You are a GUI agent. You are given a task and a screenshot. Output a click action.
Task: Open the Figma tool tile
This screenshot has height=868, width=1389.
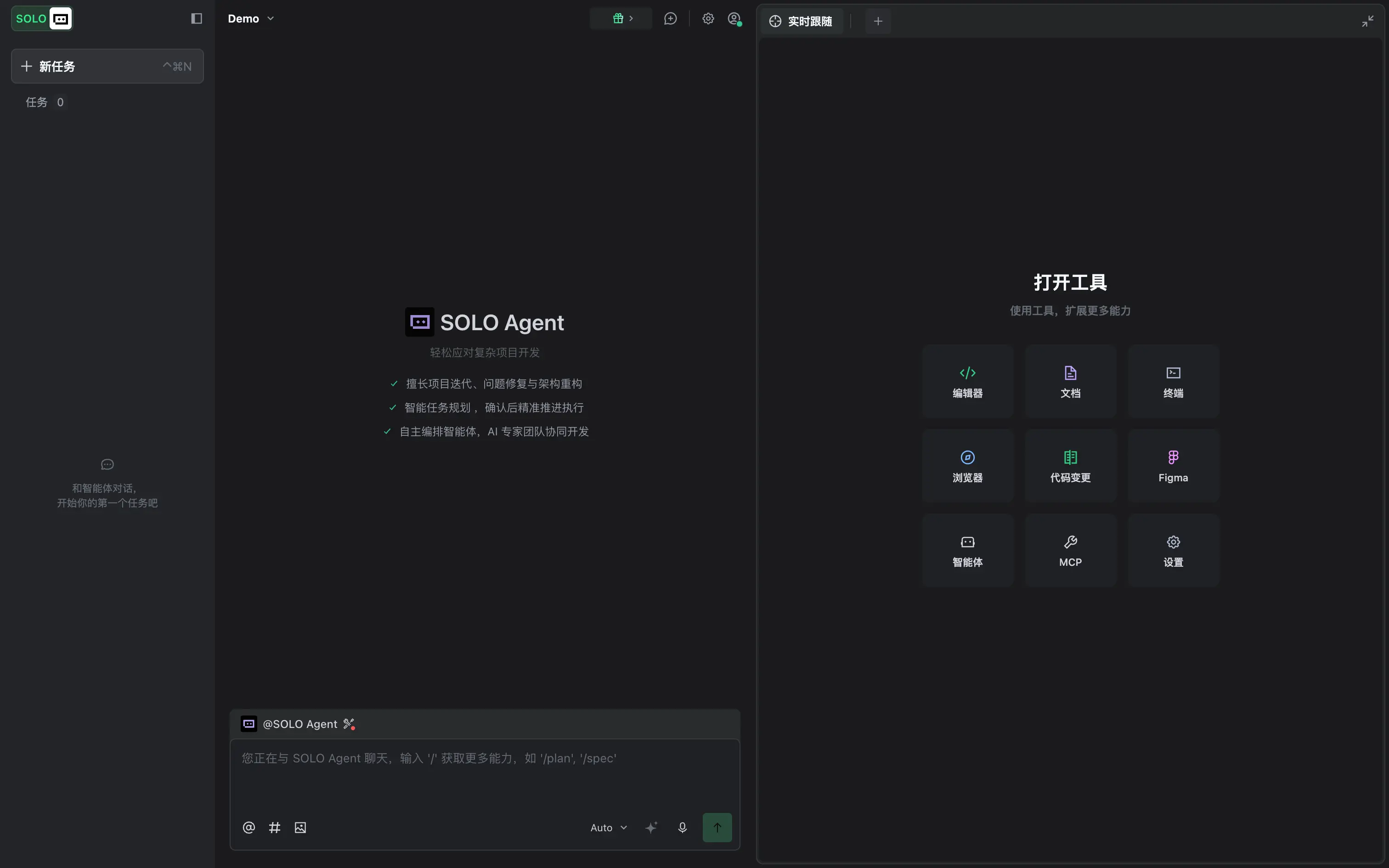[x=1173, y=466]
